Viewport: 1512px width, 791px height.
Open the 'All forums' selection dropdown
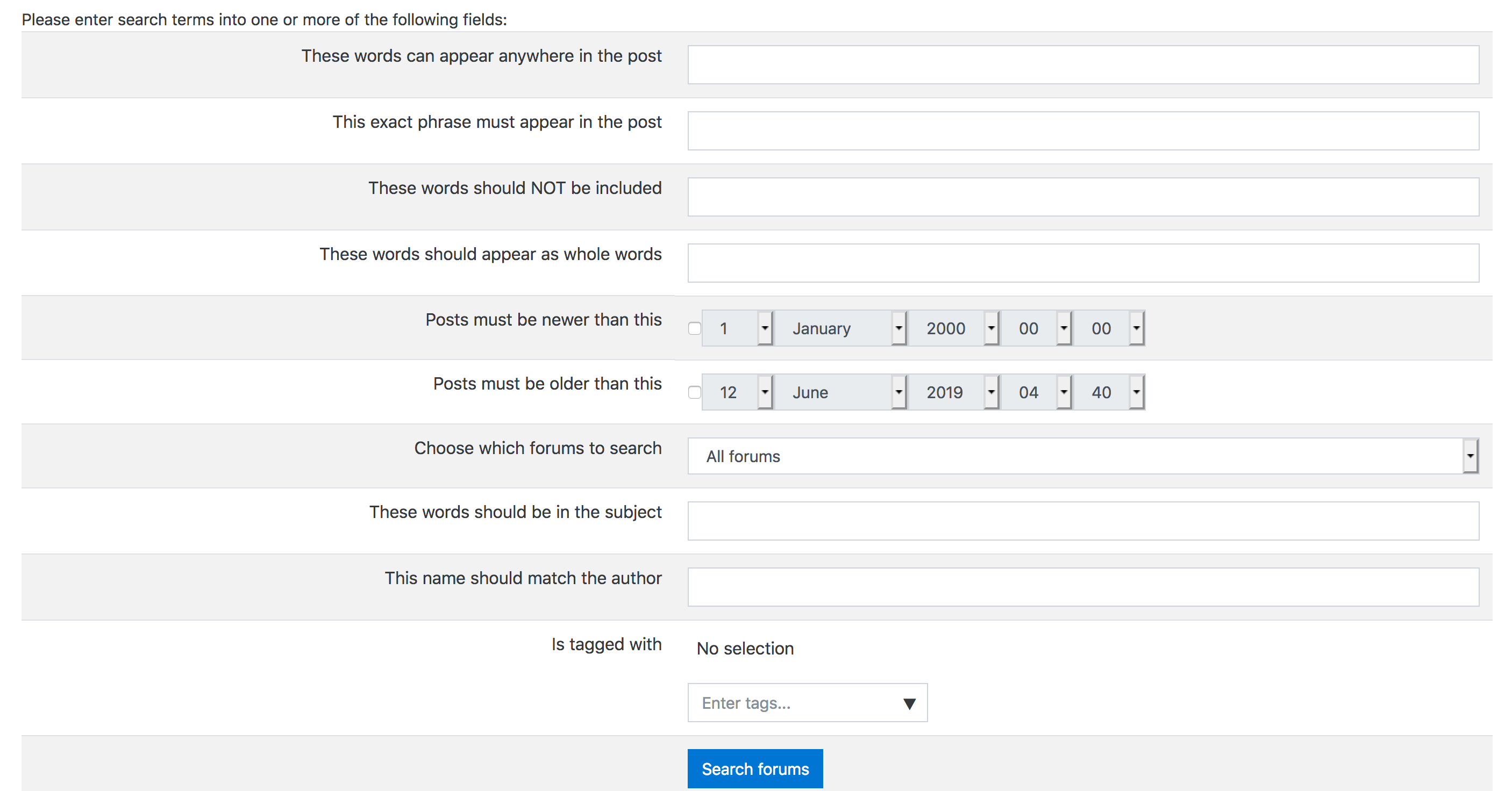[1083, 456]
